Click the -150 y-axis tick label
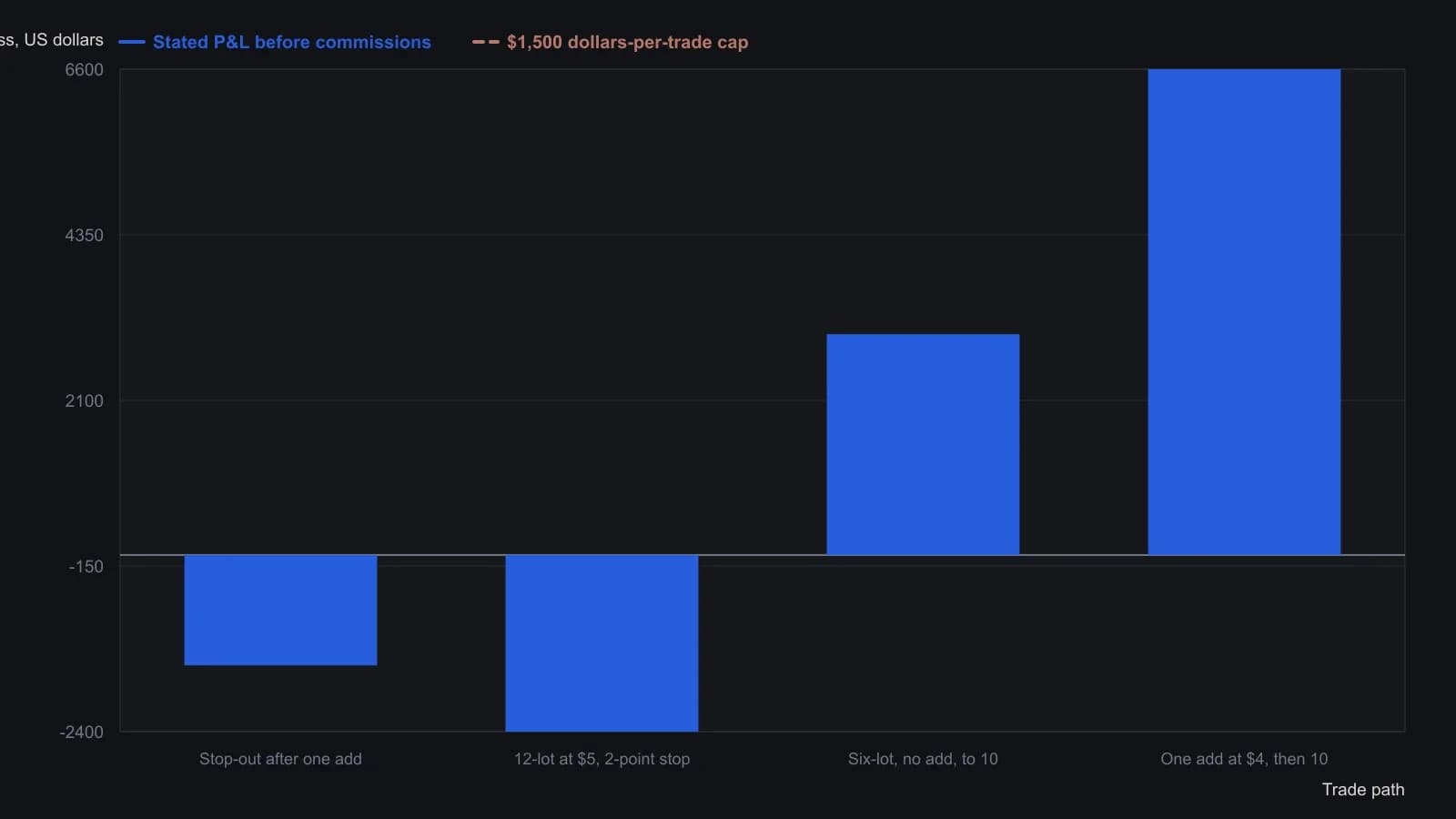Image resolution: width=1456 pixels, height=819 pixels. pos(86,567)
